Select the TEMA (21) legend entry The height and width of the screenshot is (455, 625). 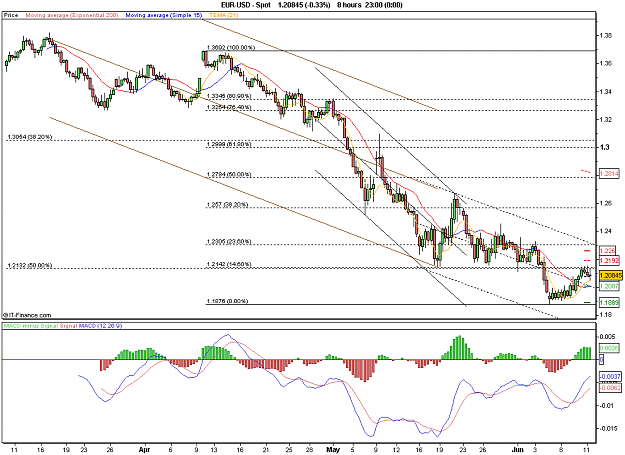222,15
